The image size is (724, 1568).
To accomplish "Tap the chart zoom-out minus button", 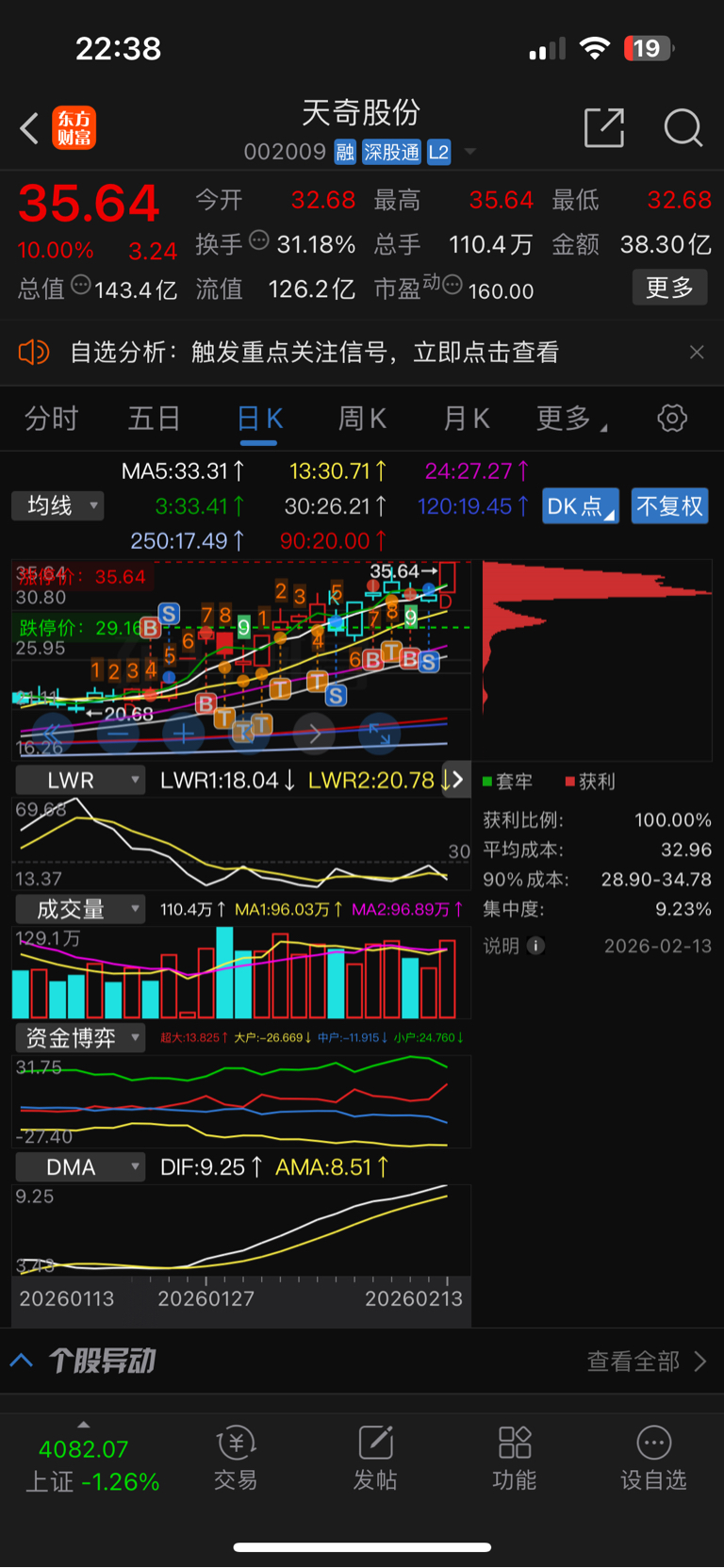I will (x=118, y=733).
